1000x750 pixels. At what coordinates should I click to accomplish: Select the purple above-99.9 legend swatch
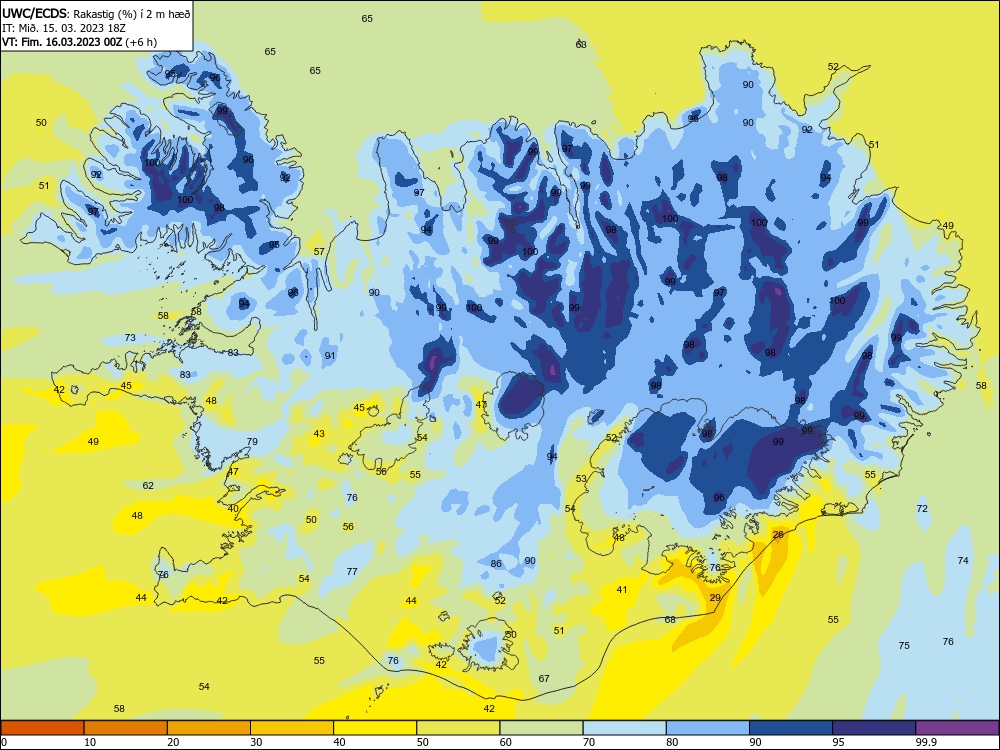click(957, 728)
